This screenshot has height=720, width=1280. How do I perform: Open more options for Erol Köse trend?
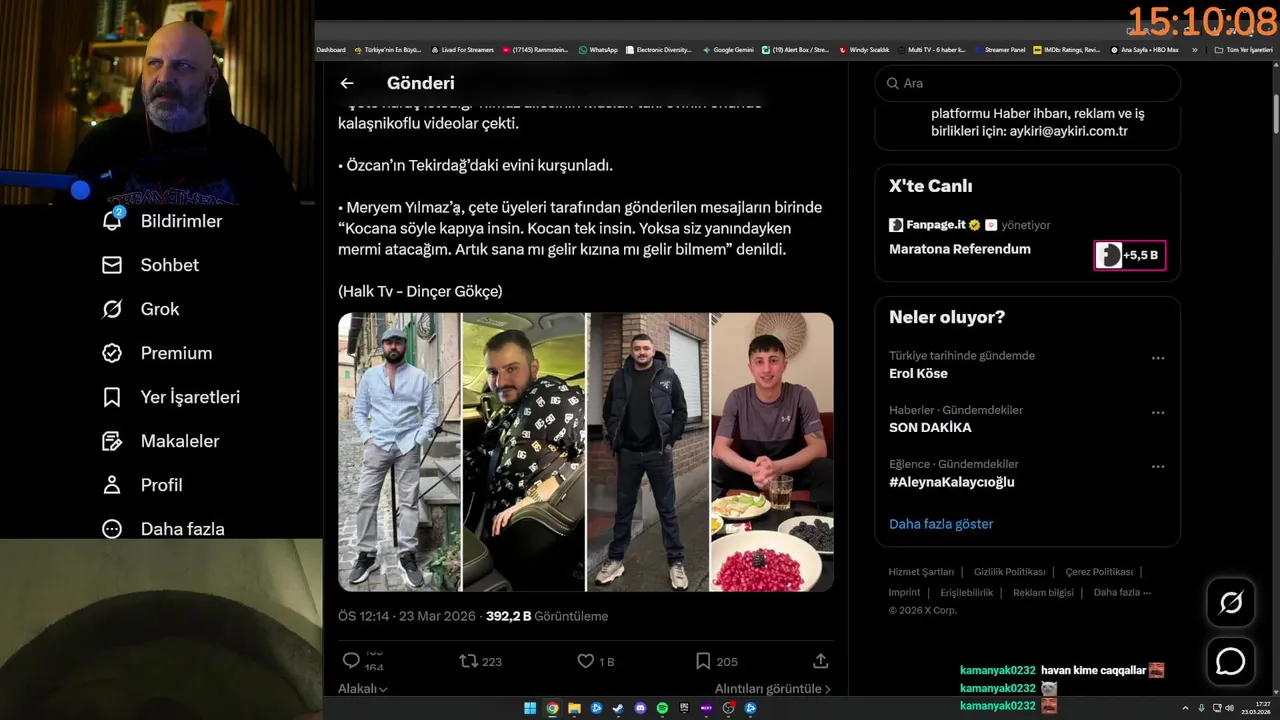click(x=1158, y=358)
